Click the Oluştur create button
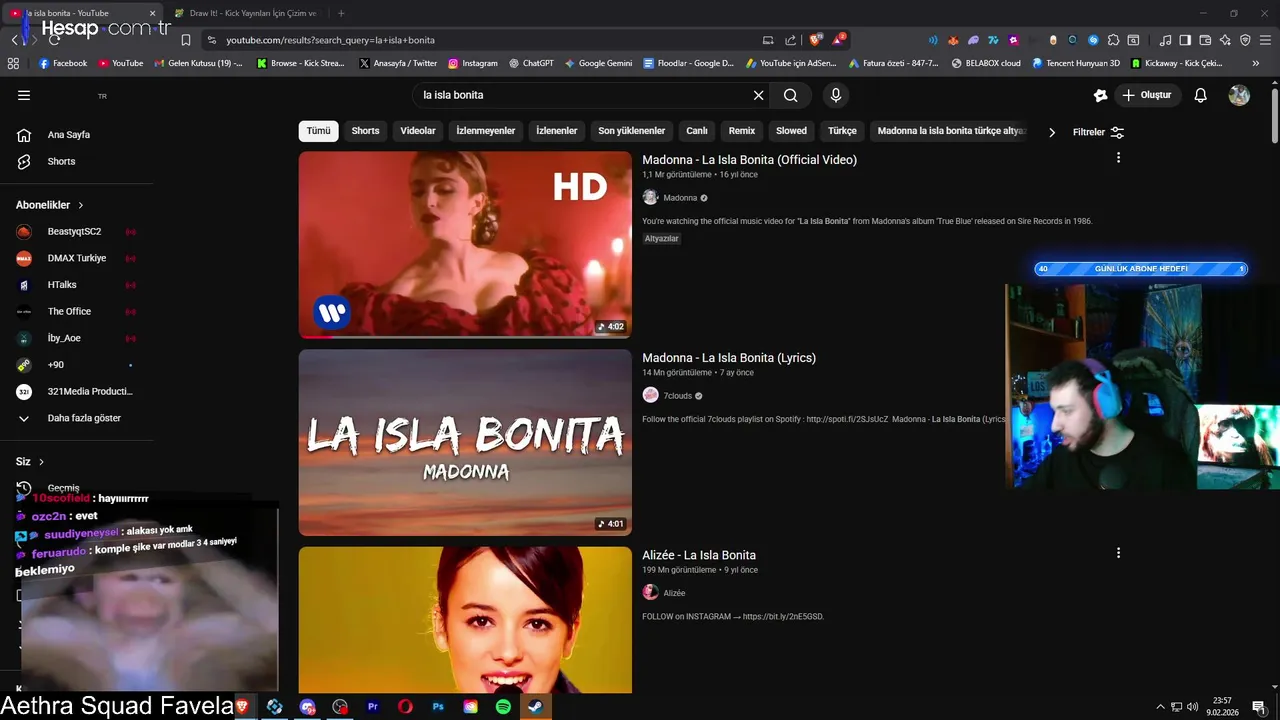The width and height of the screenshot is (1280, 720). pos(1148,95)
